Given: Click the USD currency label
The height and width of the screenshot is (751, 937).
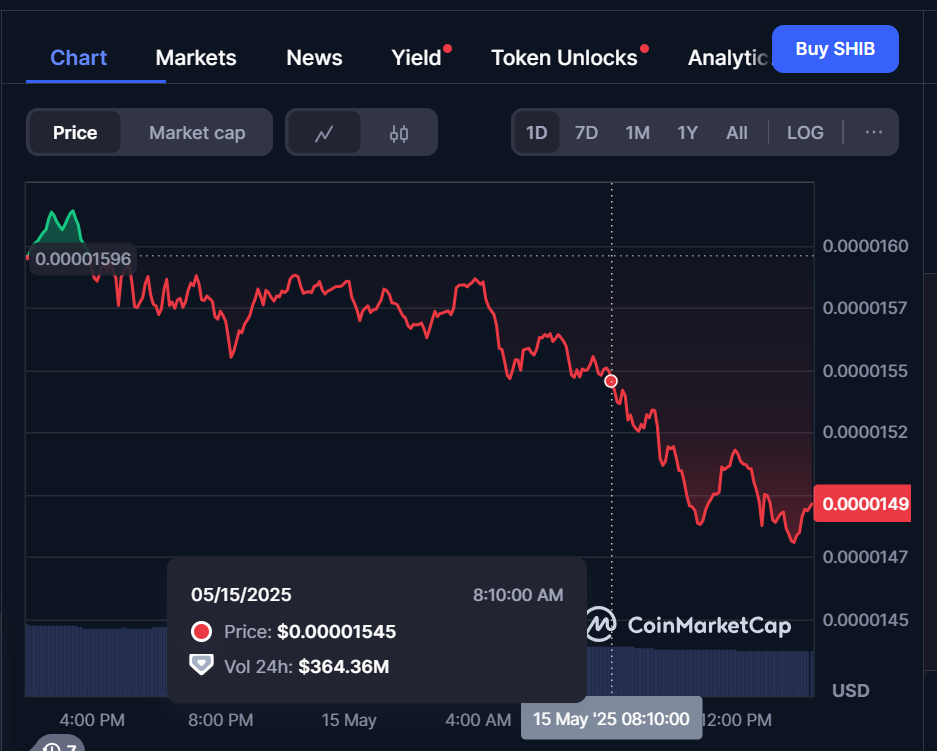Looking at the screenshot, I should (x=850, y=691).
